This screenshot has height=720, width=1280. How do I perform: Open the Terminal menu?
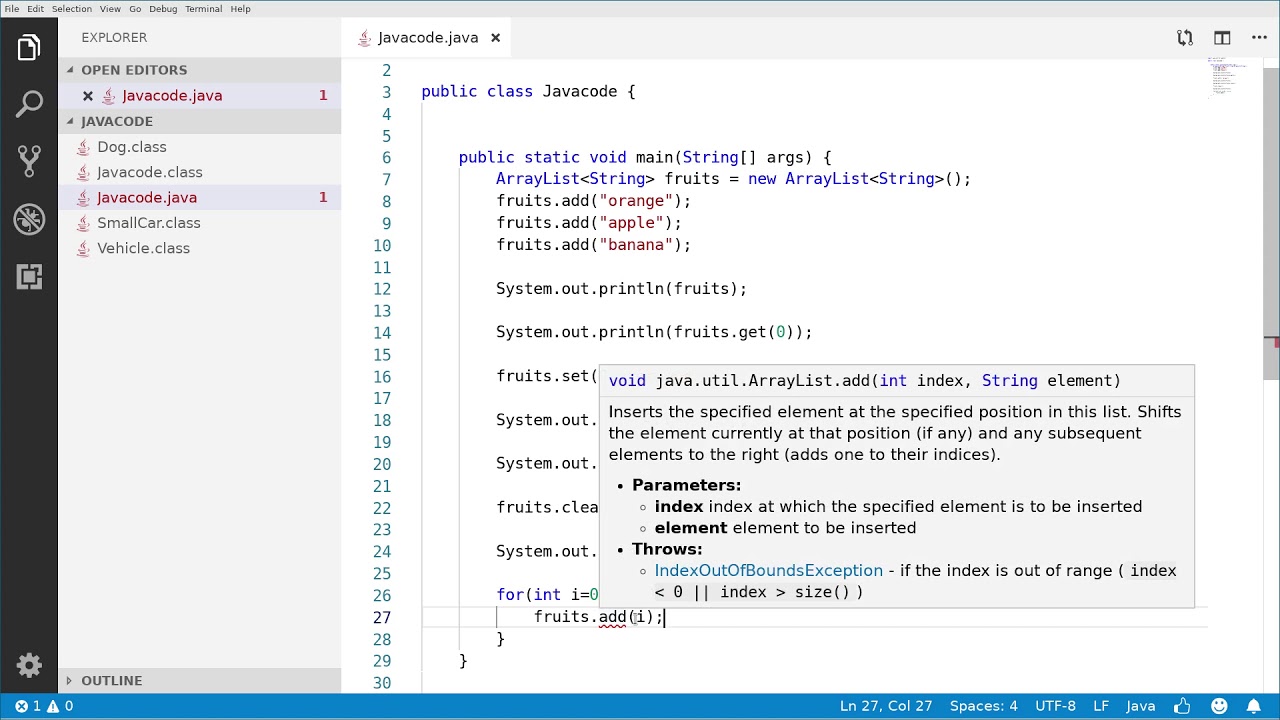[x=204, y=9]
